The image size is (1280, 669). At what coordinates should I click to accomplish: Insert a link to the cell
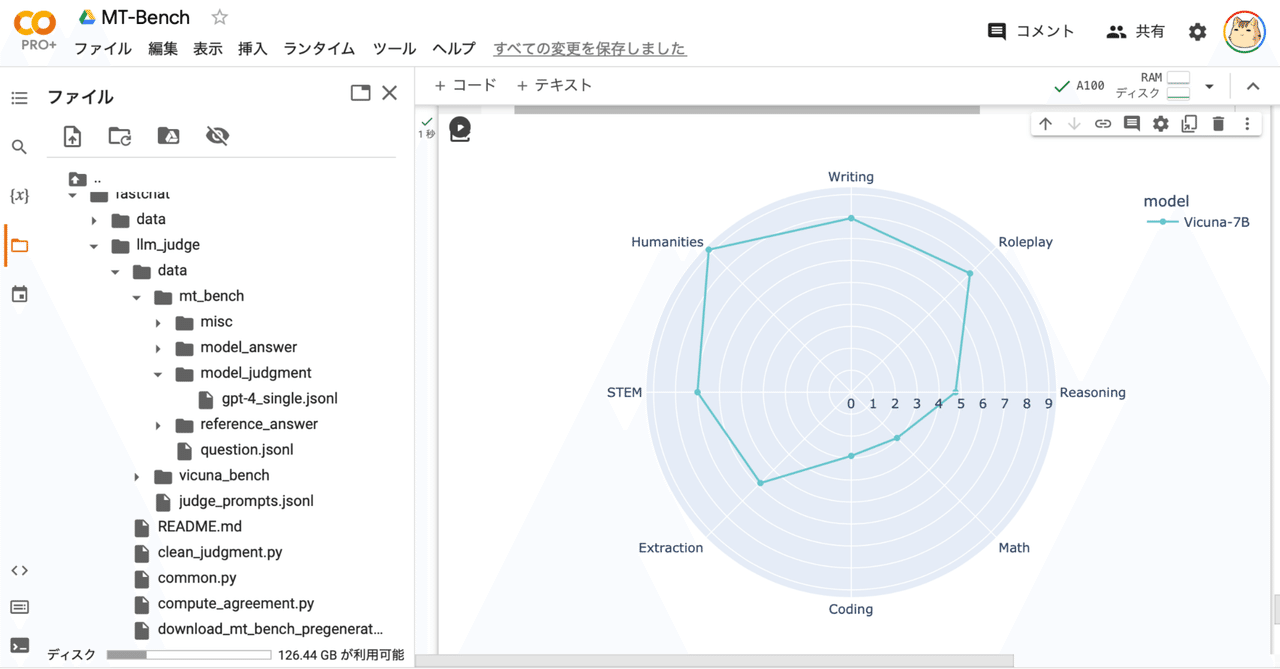click(x=1101, y=123)
